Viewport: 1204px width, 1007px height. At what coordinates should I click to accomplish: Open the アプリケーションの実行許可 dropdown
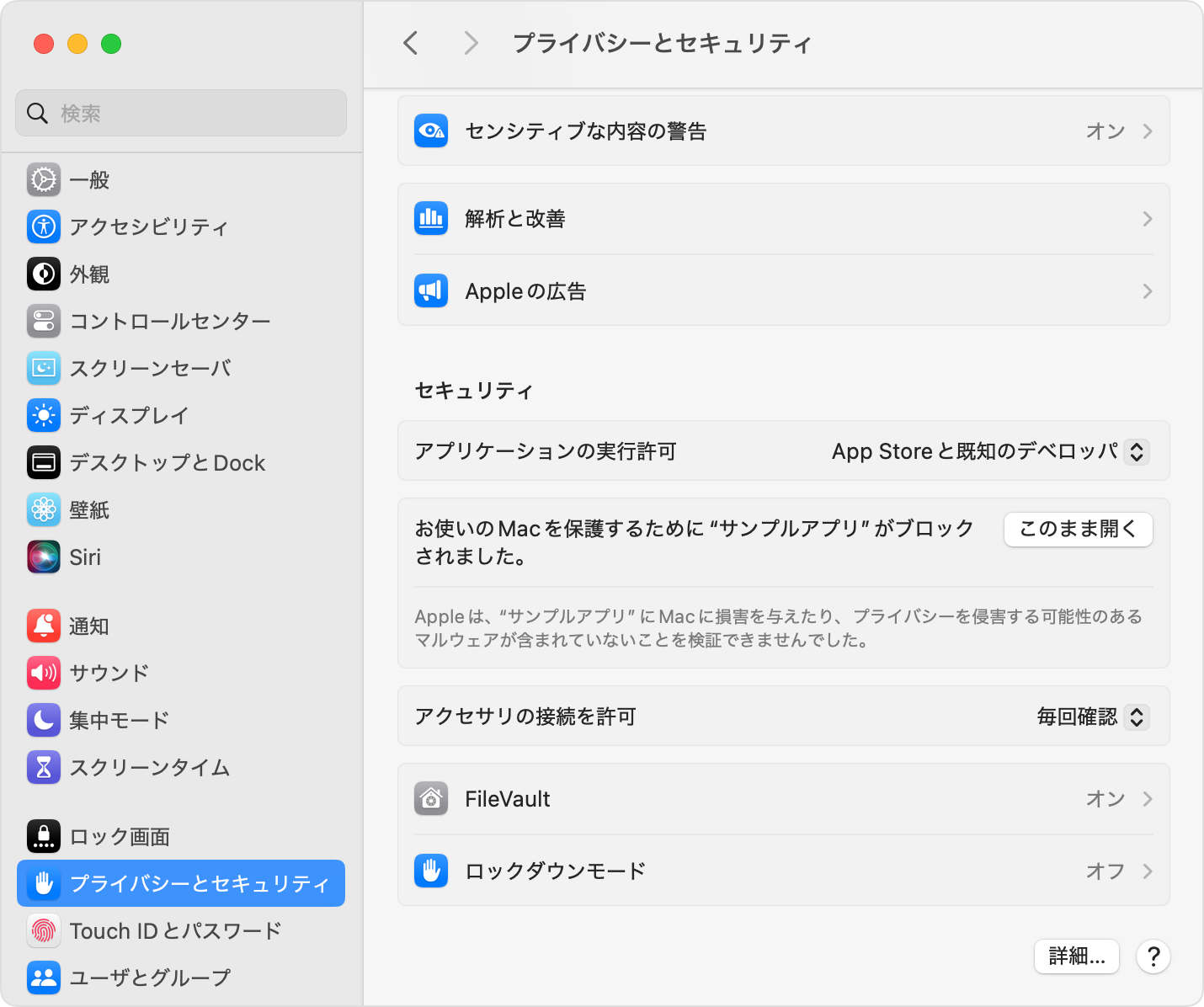click(x=1136, y=451)
